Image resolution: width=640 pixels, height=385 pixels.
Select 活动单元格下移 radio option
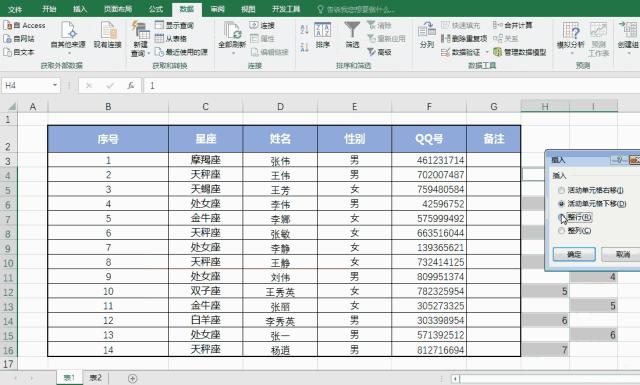561,204
